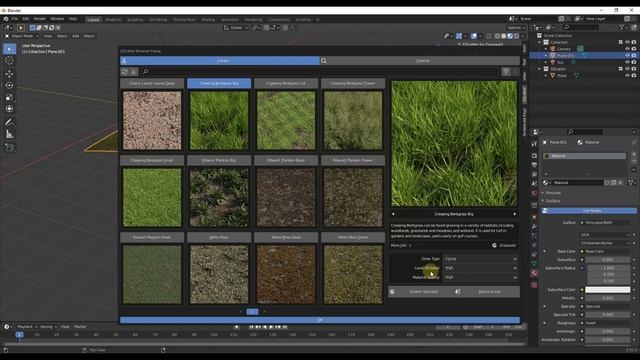Hide the Collection in outliner

[627, 42]
